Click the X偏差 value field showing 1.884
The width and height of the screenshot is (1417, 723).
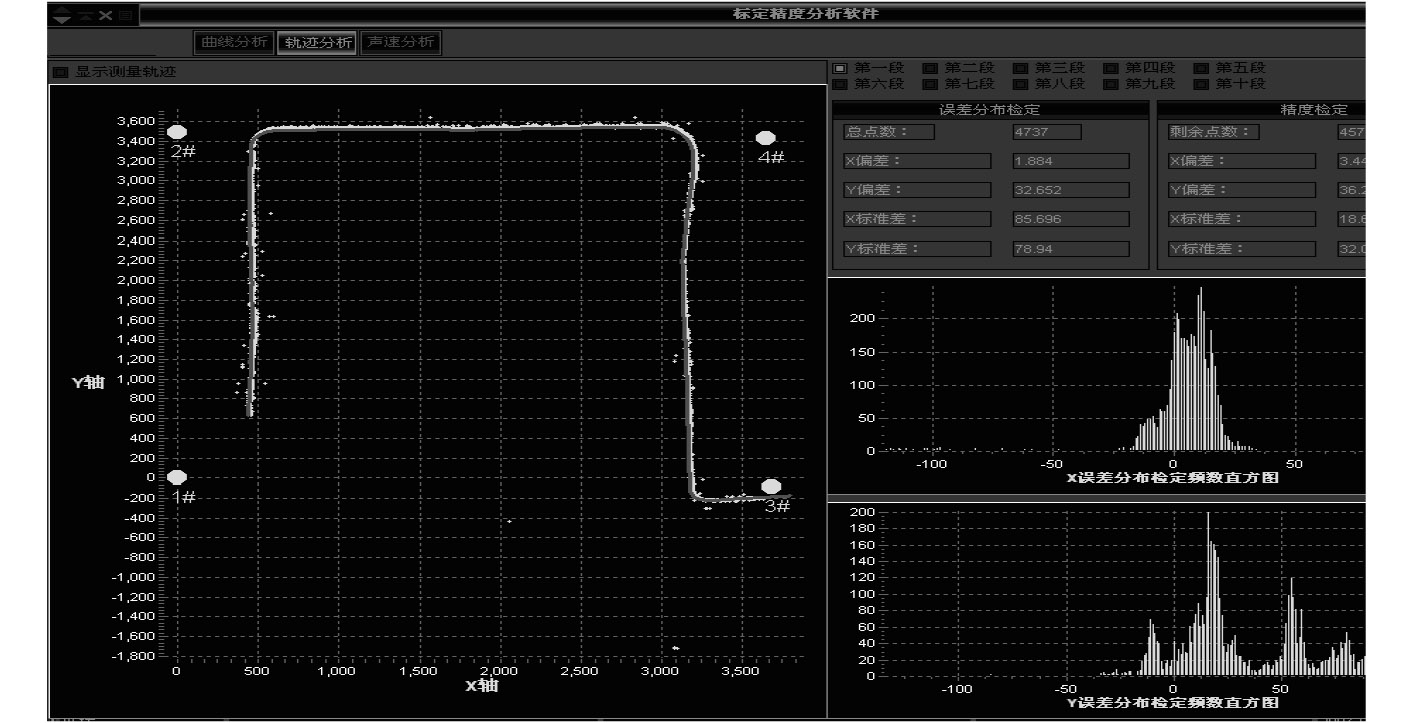1070,161
